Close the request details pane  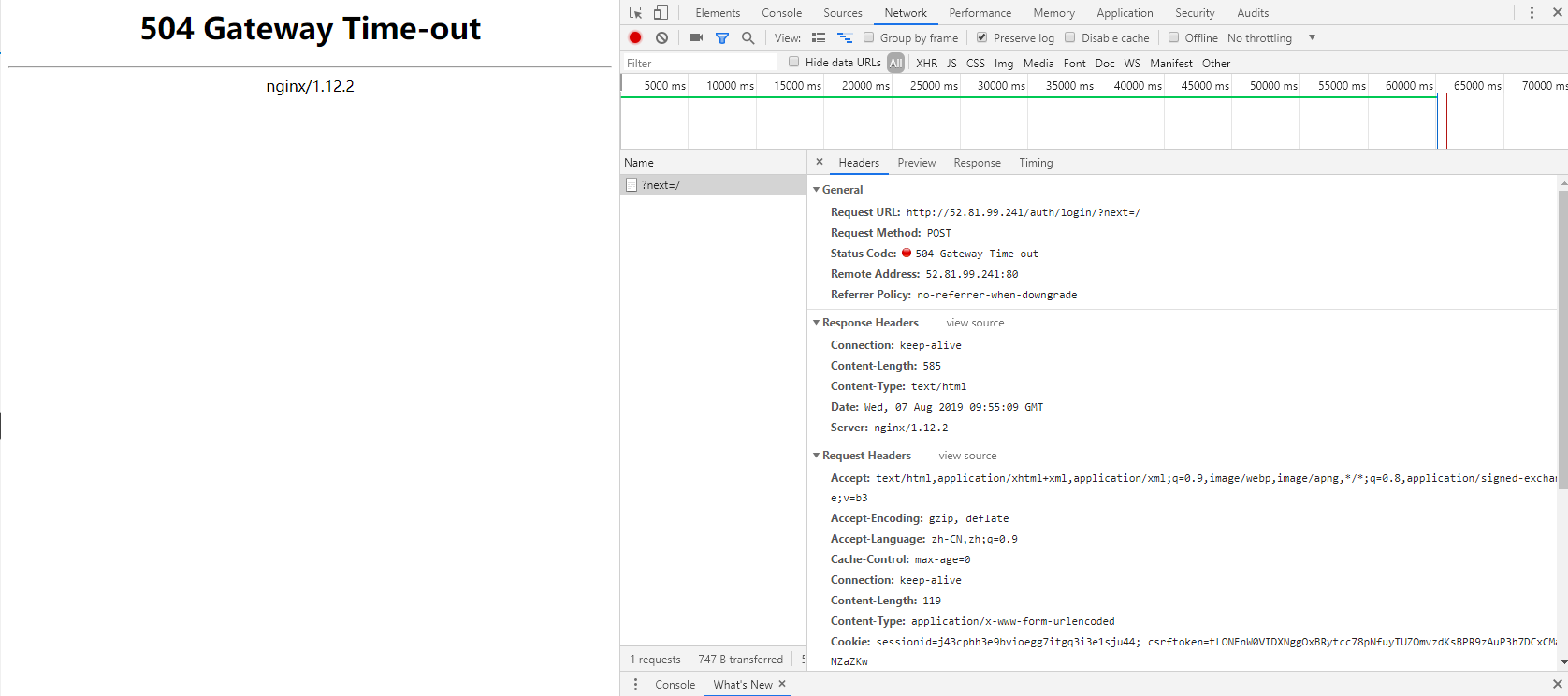[x=820, y=162]
